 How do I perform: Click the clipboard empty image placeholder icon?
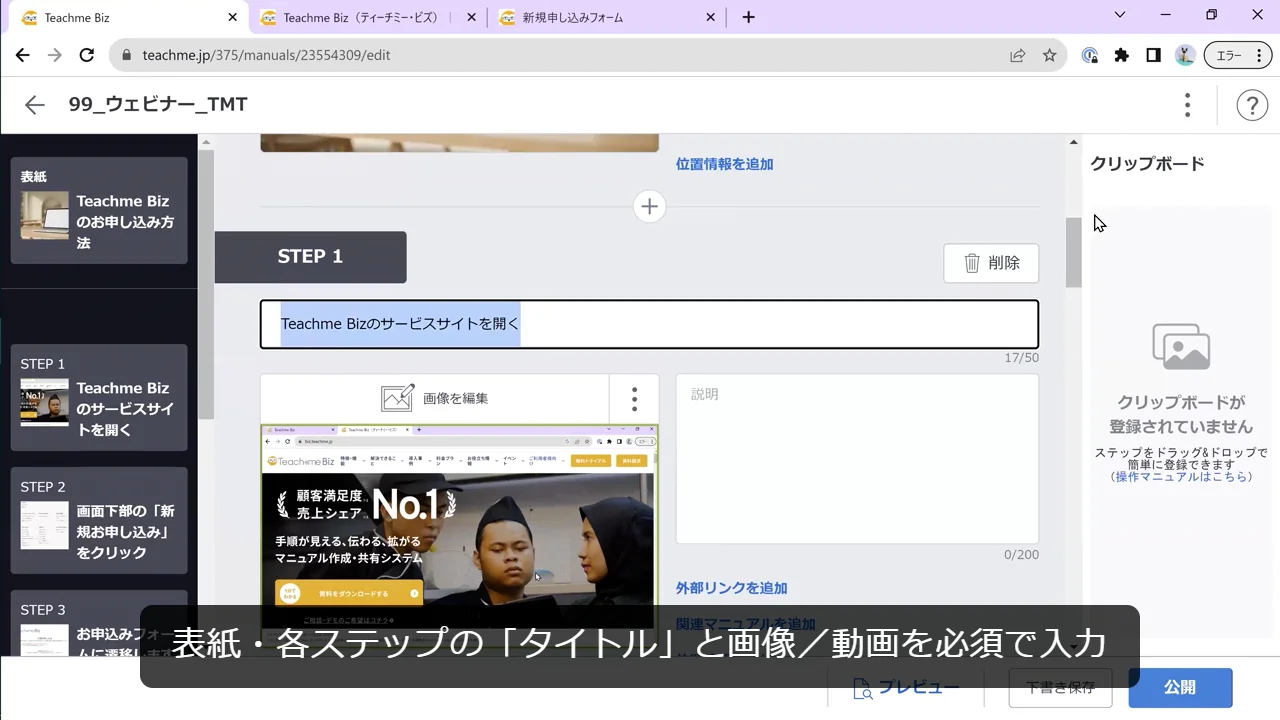pos(1181,347)
